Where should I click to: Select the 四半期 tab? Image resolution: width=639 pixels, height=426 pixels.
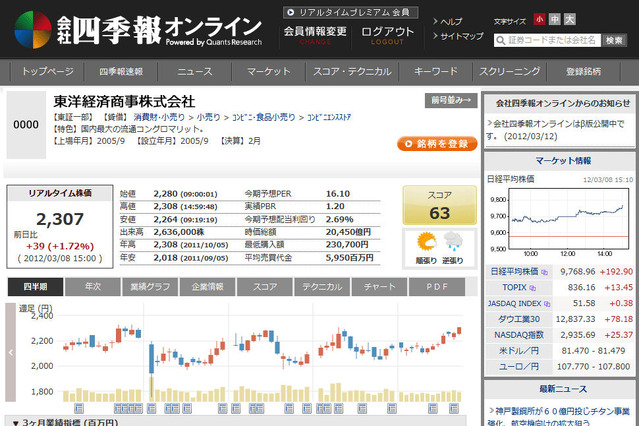pyautogui.click(x=35, y=287)
